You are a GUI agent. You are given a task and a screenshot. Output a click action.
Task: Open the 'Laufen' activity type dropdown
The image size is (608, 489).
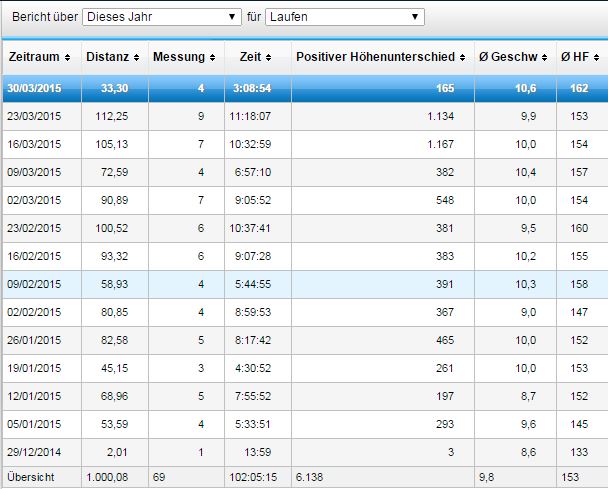(x=344, y=17)
